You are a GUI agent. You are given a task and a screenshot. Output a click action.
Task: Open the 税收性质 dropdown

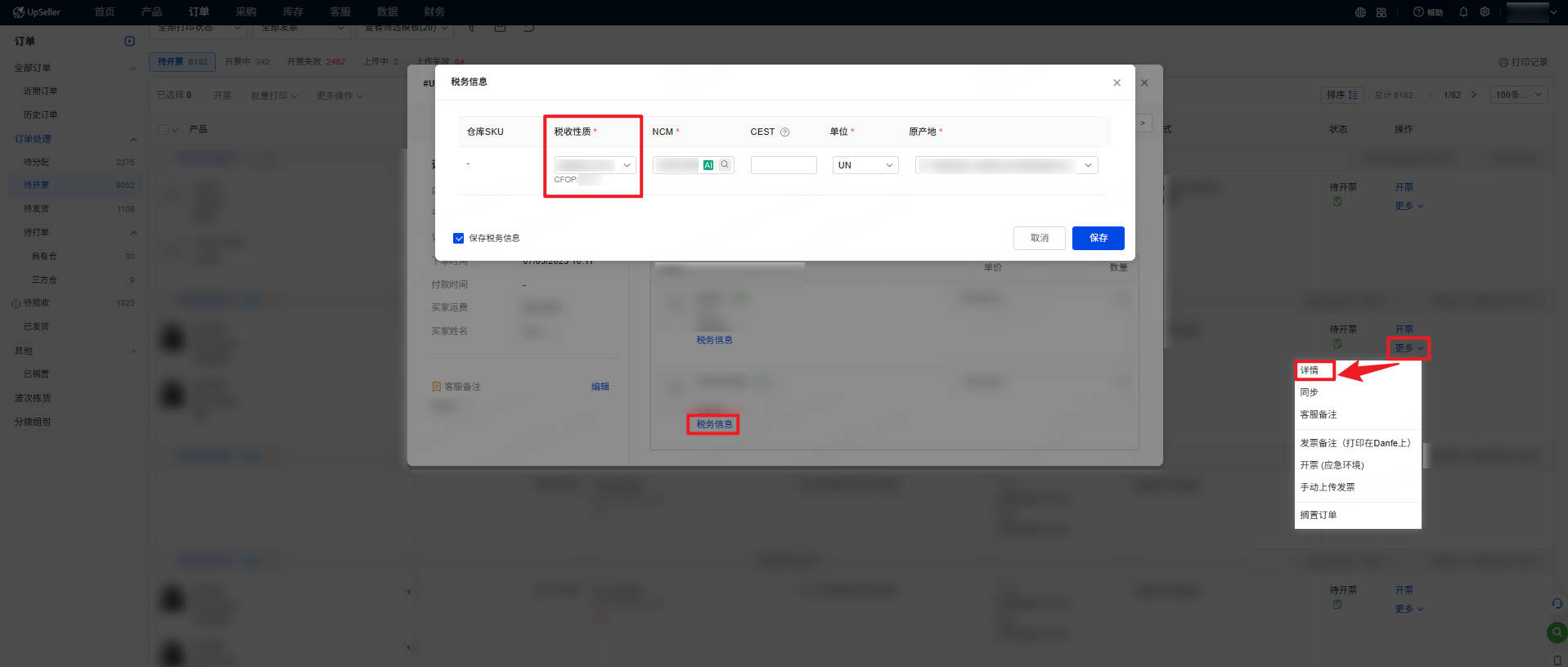pyautogui.click(x=595, y=165)
